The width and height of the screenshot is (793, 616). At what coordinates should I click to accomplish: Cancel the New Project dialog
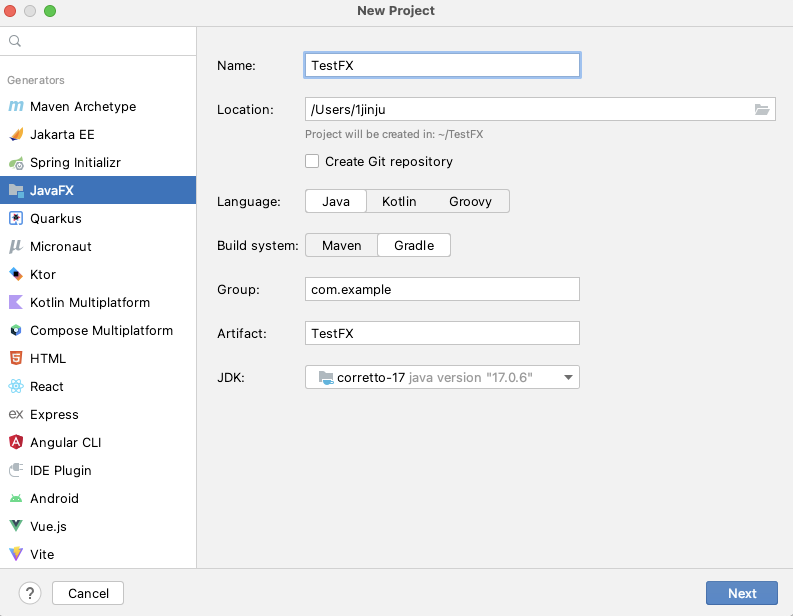(x=88, y=593)
